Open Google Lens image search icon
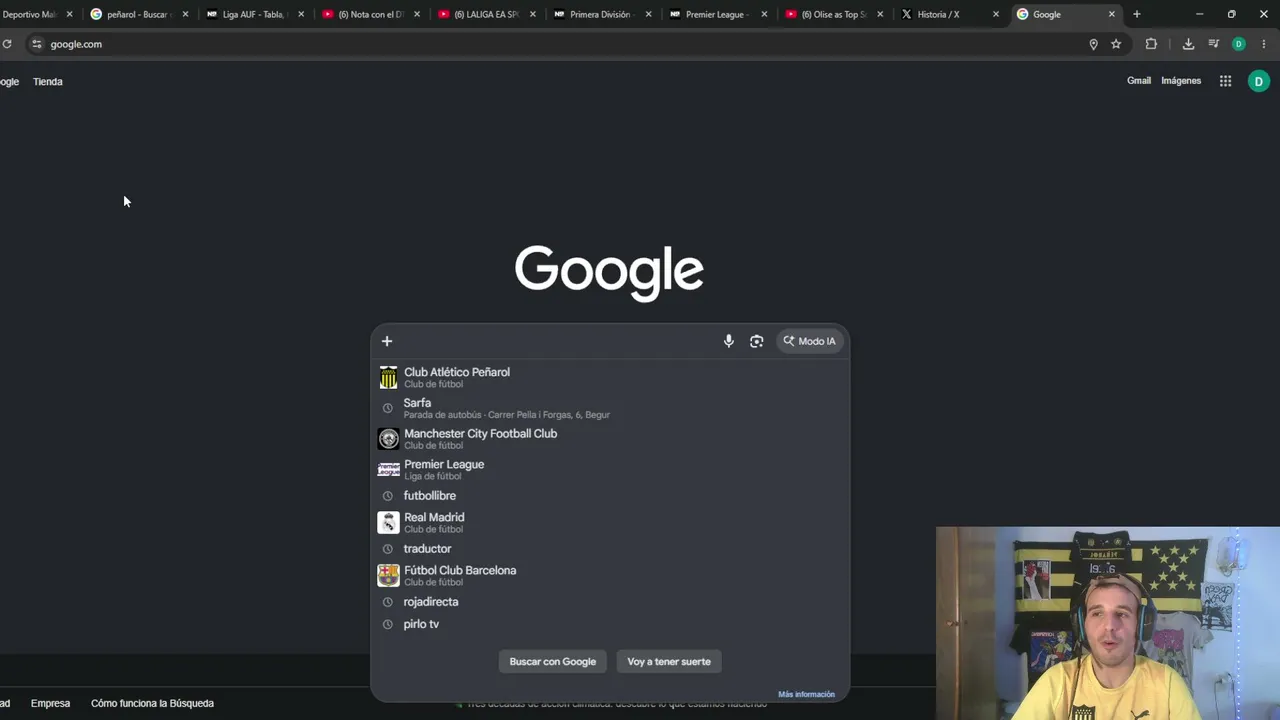This screenshot has width=1280, height=720. tap(757, 341)
